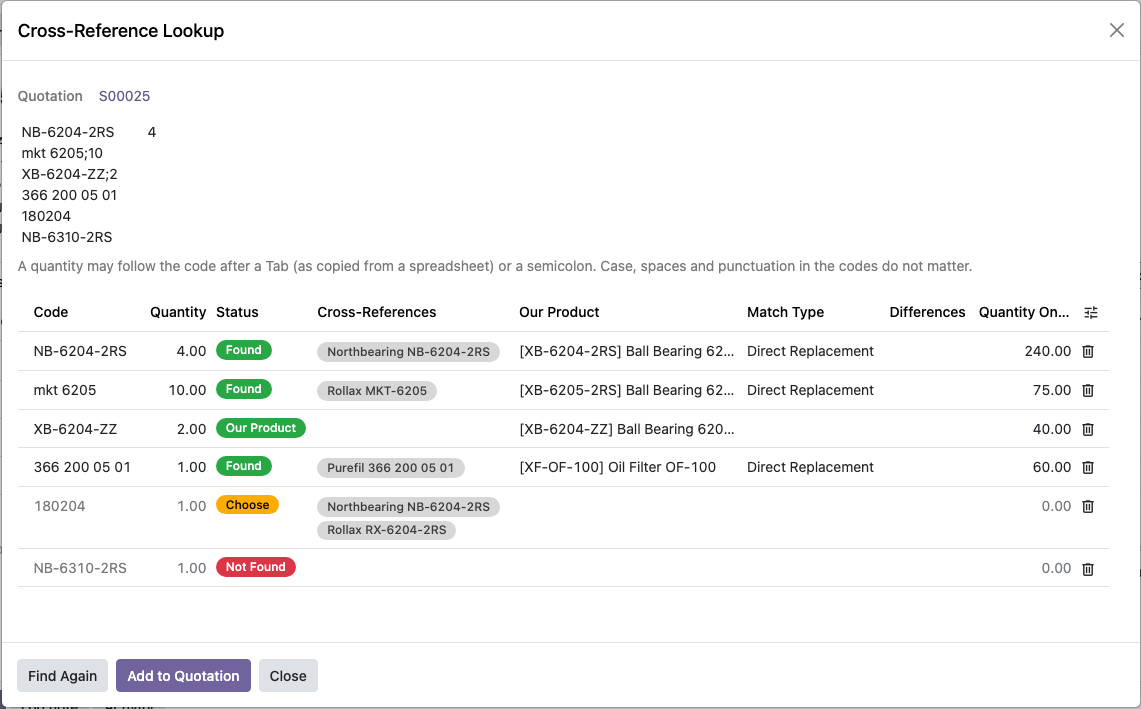
Task: Delete the mkt 6205 row using trash icon
Action: (1088, 391)
